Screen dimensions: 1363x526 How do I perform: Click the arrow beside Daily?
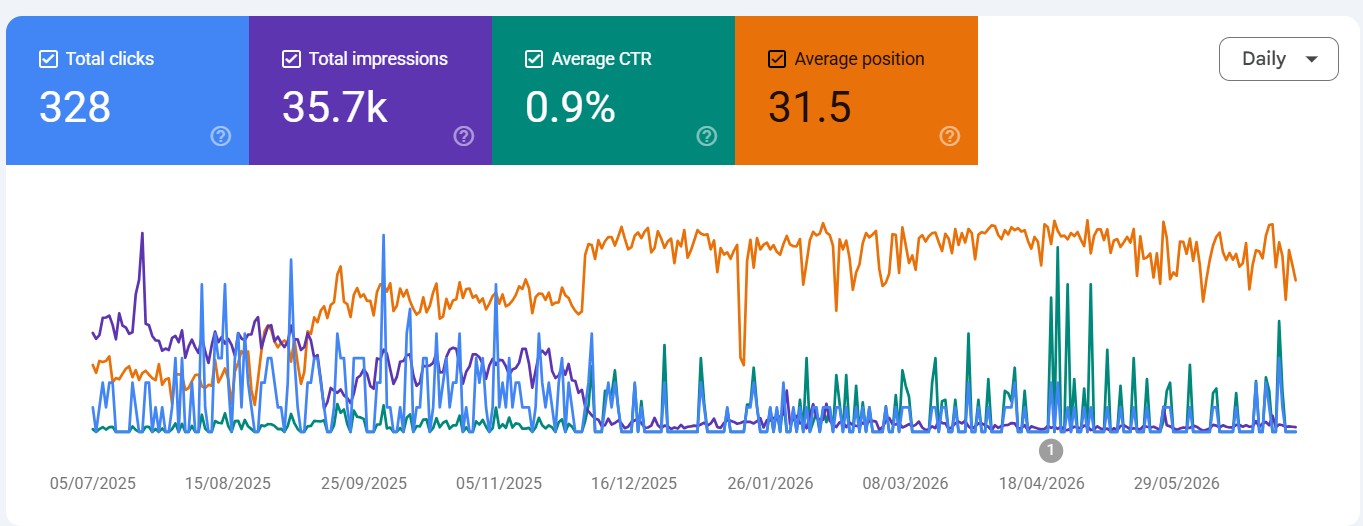point(1312,59)
